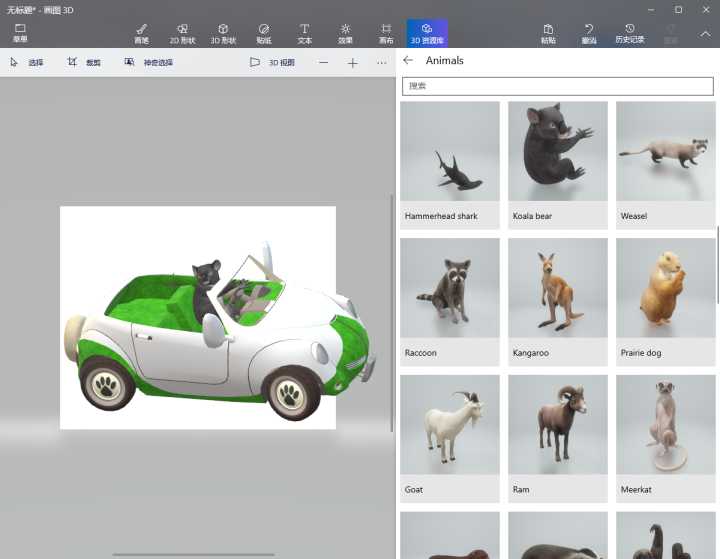The image size is (720, 559).
Task: Collapse the ribbon with top-right chevron
Action: click(x=704, y=33)
